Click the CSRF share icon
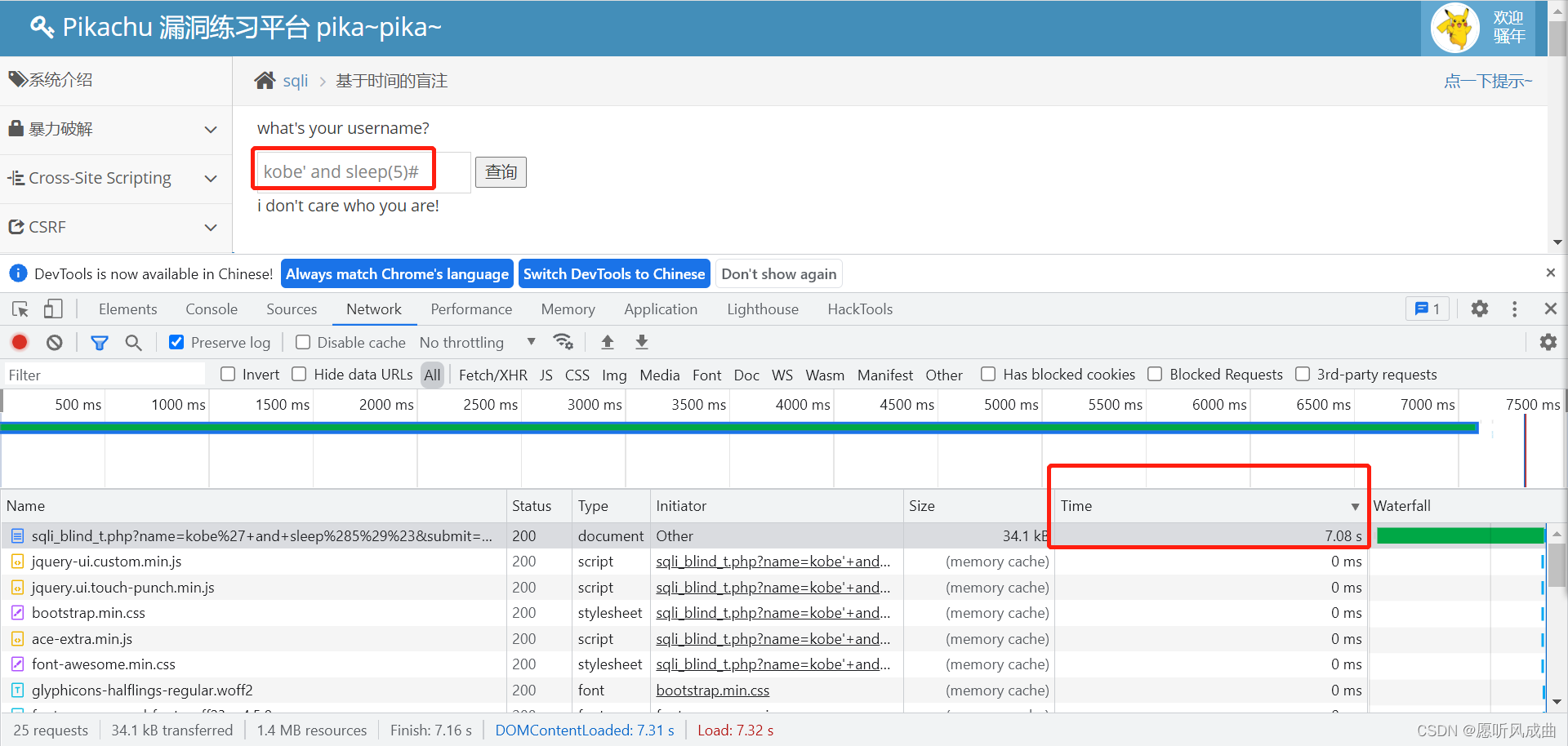Screen dimensions: 1568x746 click(x=16, y=226)
